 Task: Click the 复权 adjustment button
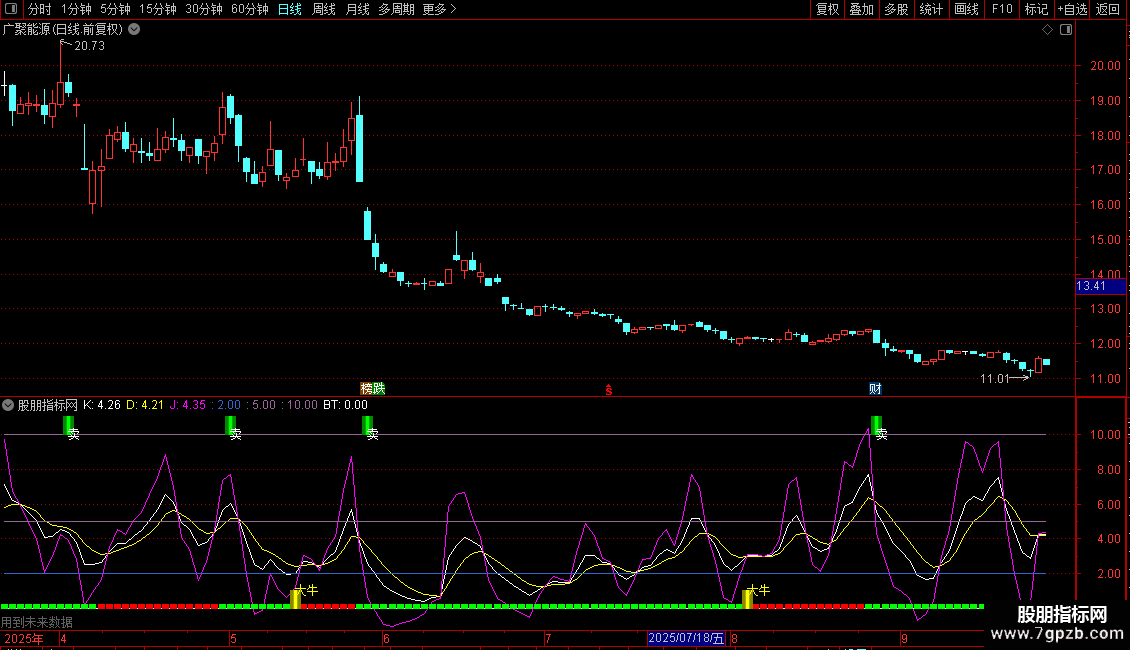tap(827, 9)
